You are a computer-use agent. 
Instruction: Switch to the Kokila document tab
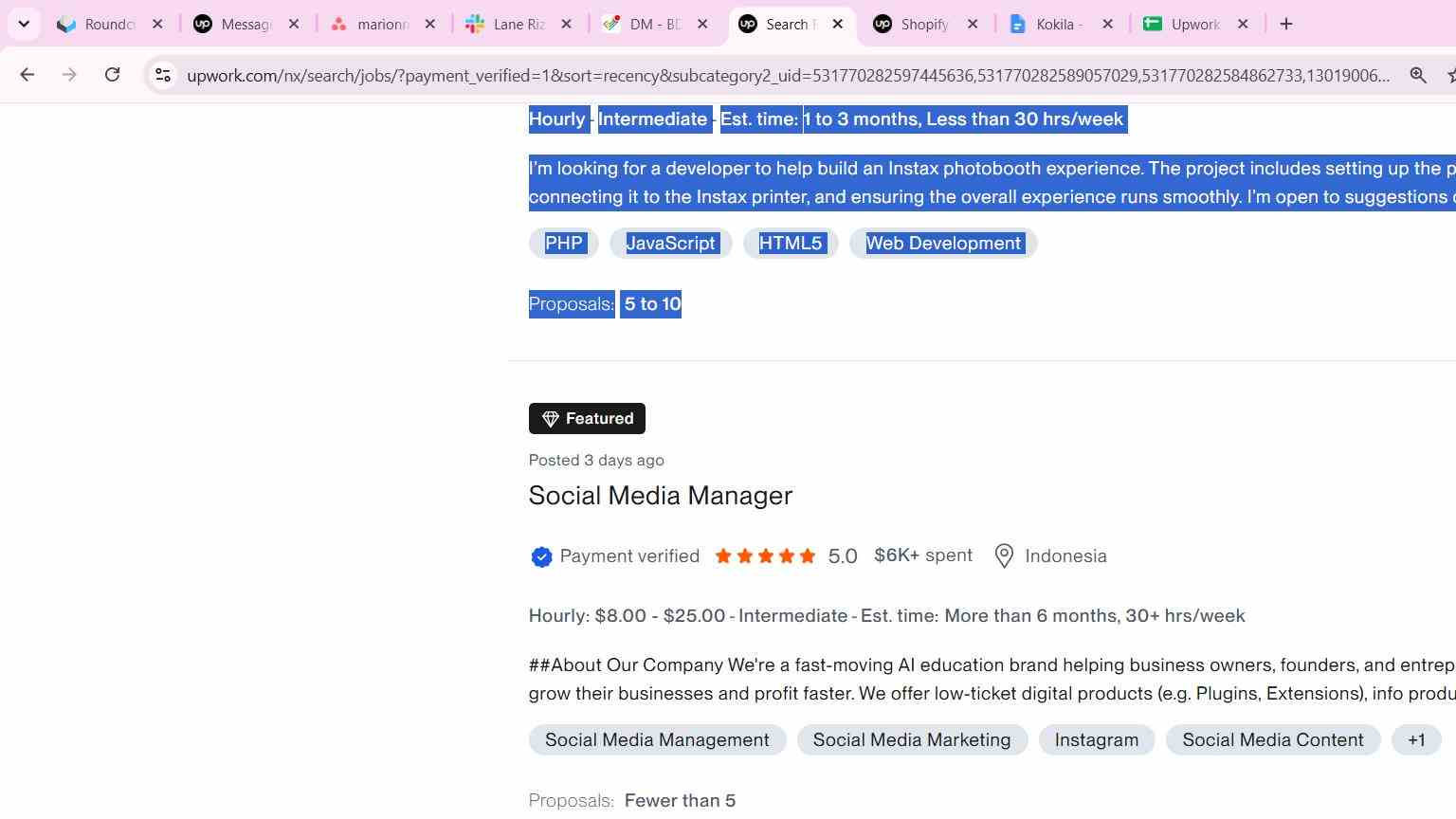coord(1060,24)
